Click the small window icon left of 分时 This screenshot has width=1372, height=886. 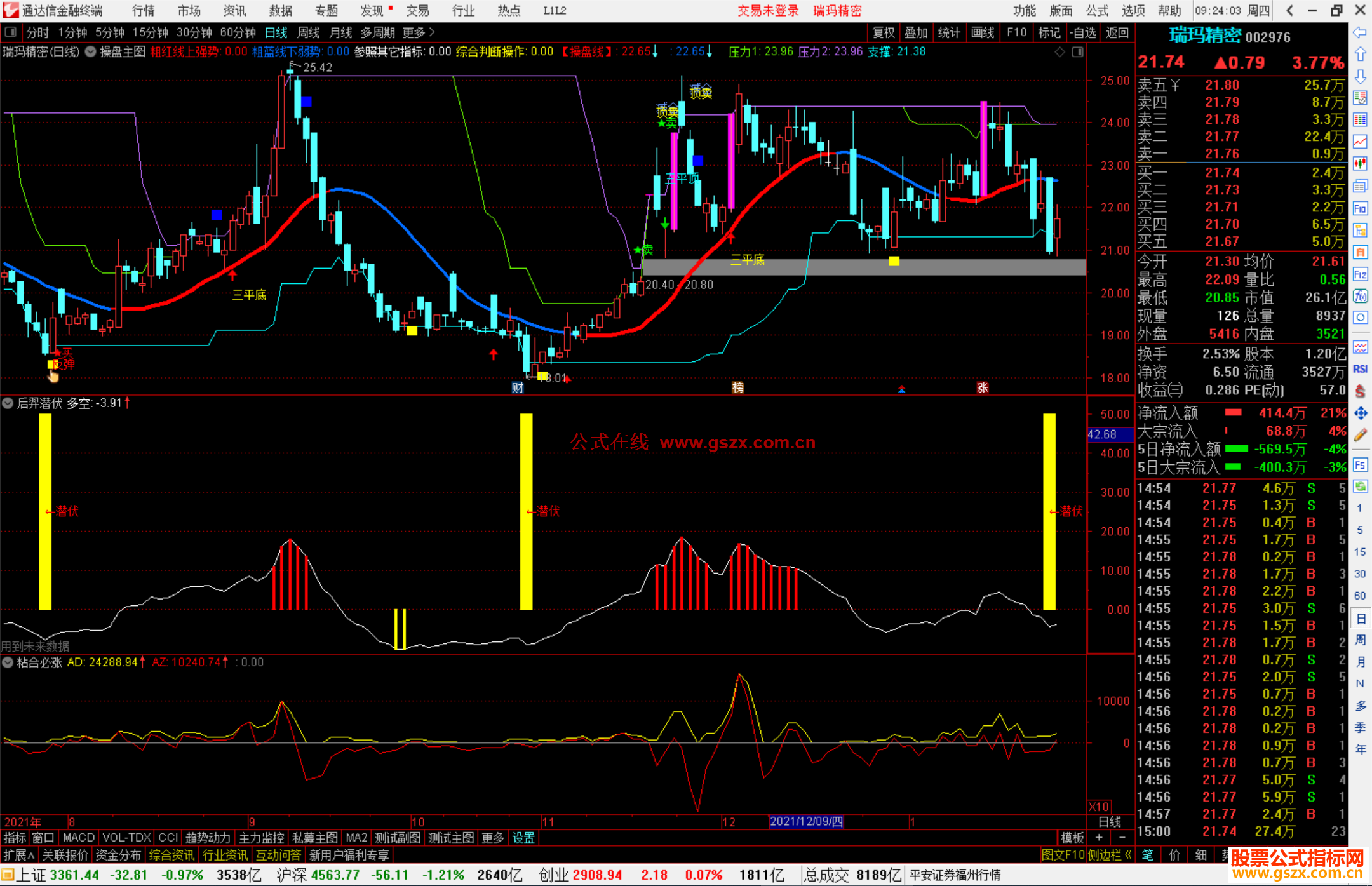tap(11, 32)
